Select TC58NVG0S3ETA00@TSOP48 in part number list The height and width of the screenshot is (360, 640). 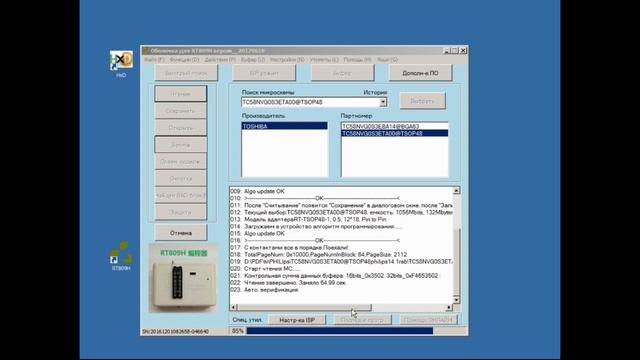[394, 133]
